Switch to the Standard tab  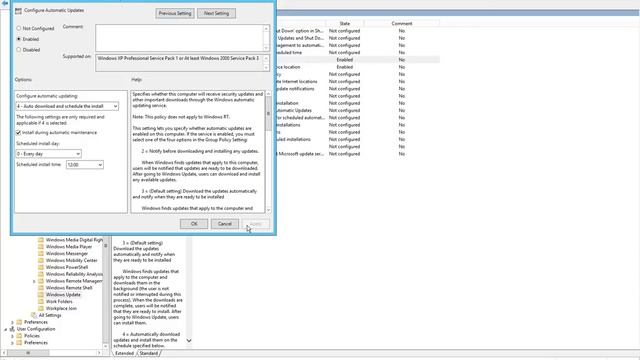tap(149, 353)
